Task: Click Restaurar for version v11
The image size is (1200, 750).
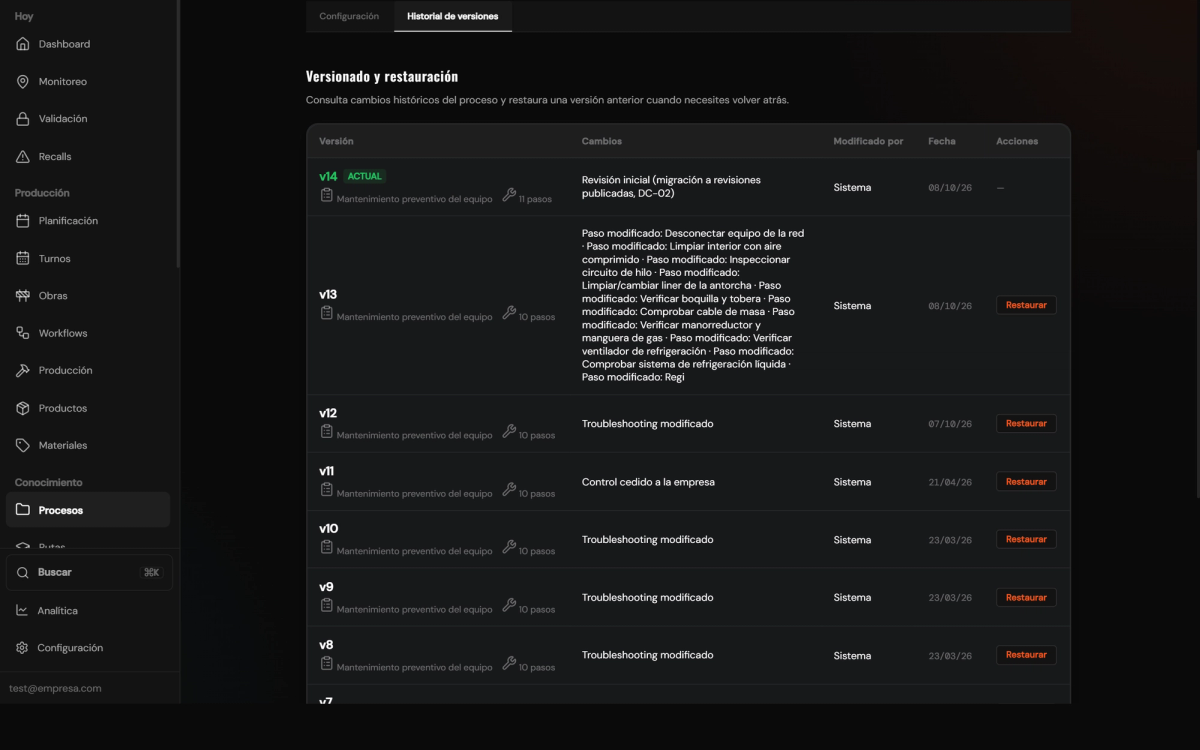Action: point(1026,482)
